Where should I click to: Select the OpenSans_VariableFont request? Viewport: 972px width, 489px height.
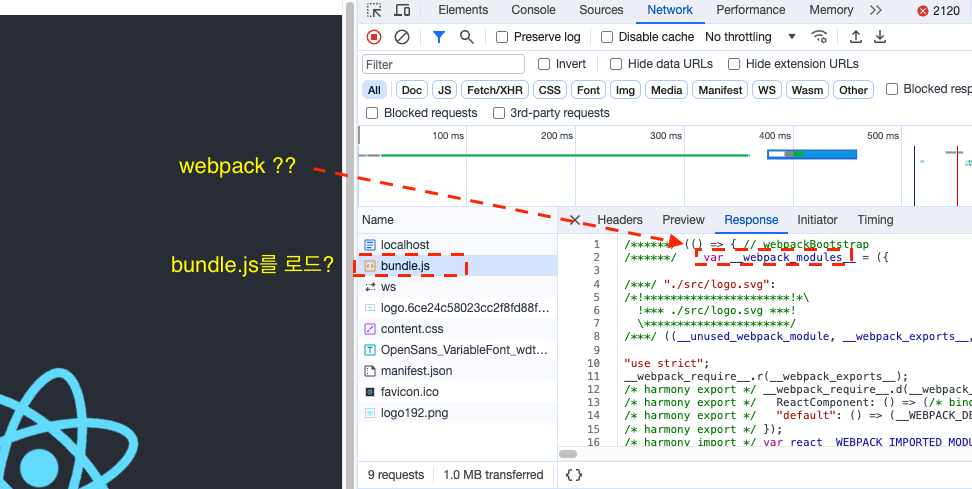457,350
